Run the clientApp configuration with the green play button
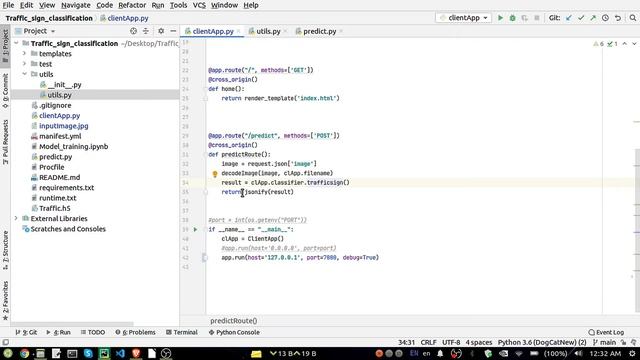The height and width of the screenshot is (360, 640). coord(500,18)
